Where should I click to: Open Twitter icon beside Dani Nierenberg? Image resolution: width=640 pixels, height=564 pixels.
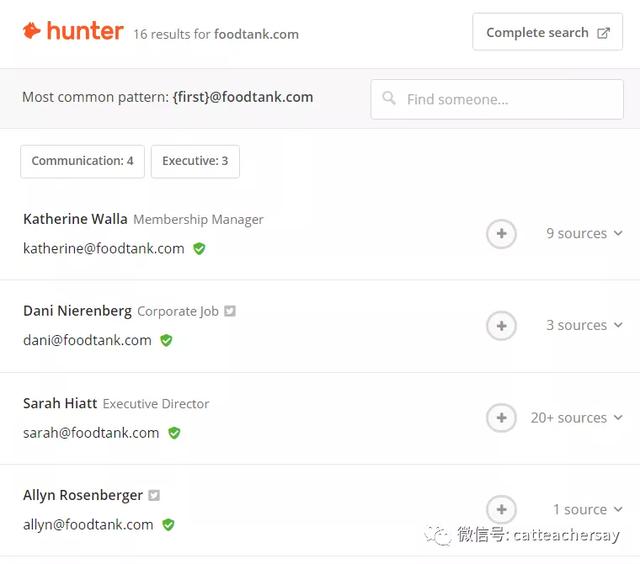(230, 311)
